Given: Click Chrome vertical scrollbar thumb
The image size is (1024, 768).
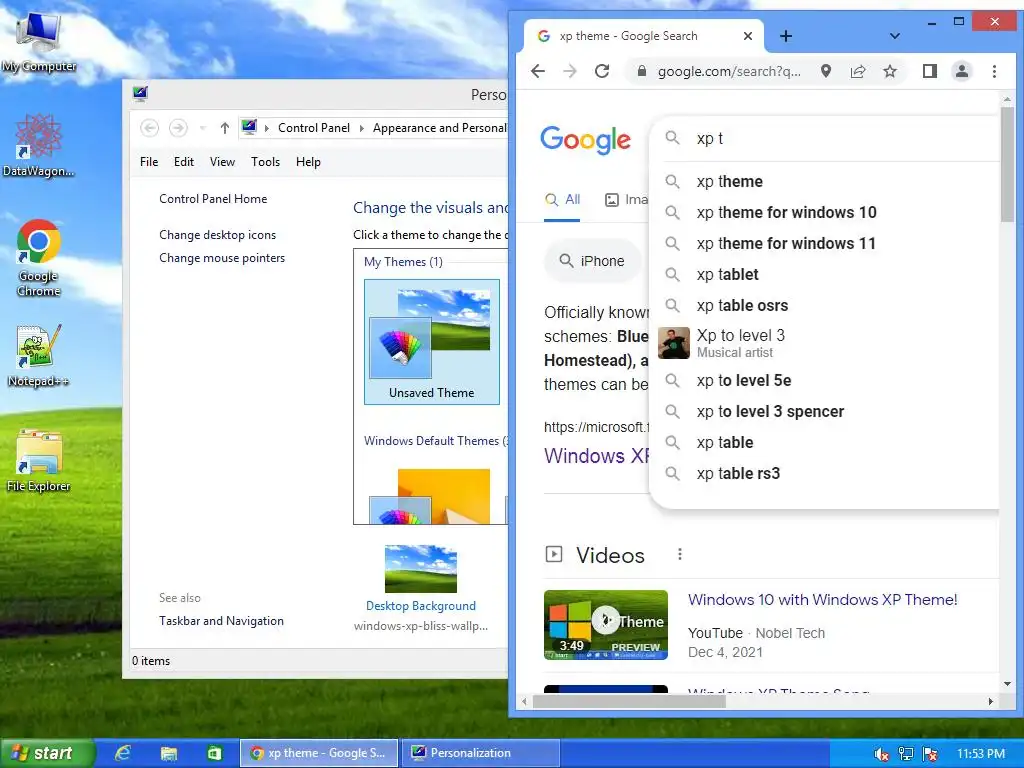Looking at the screenshot, I should [1007, 165].
